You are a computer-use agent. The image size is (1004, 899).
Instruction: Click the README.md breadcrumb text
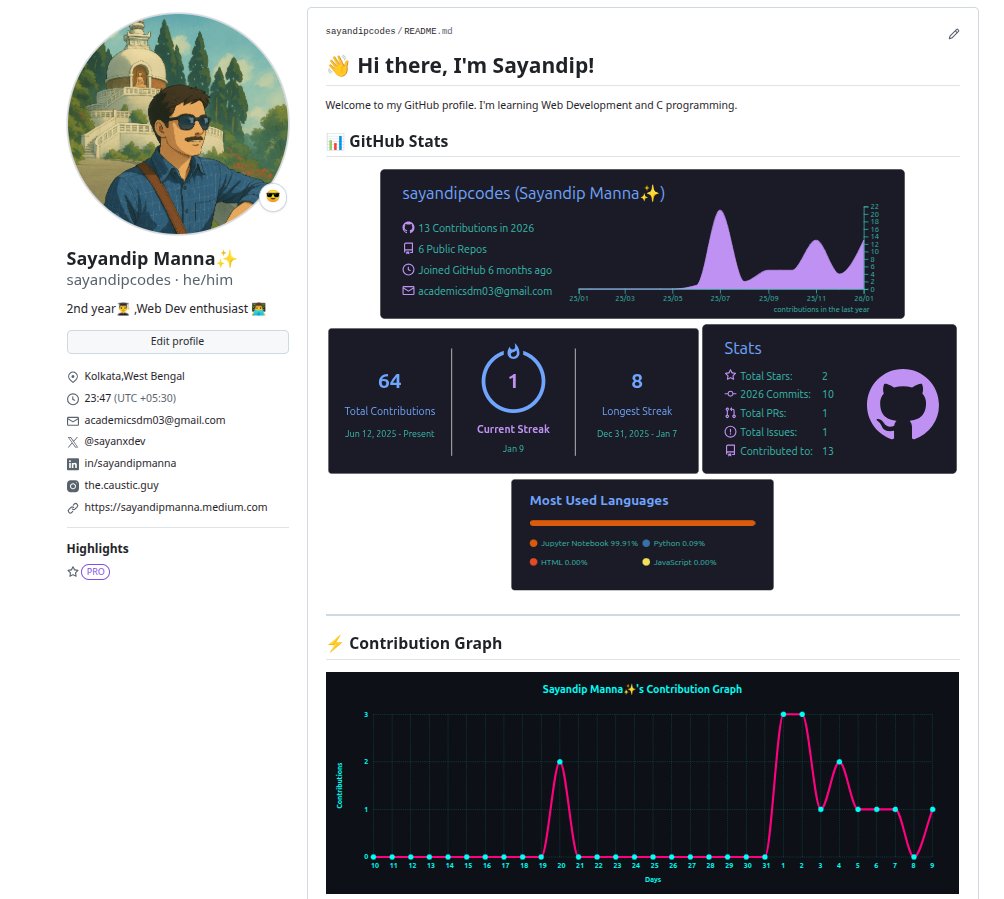pos(428,31)
